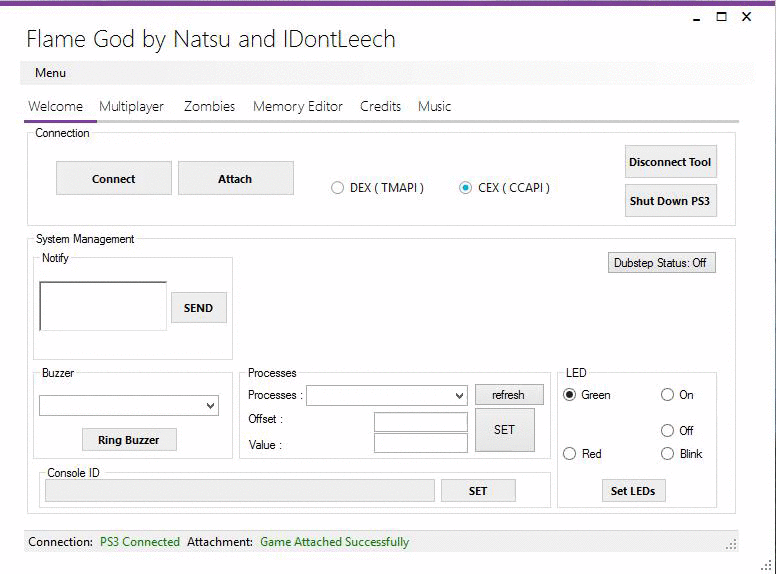Viewport: 776px width, 574px height.
Task: Focus the Value input field
Action: tap(421, 443)
